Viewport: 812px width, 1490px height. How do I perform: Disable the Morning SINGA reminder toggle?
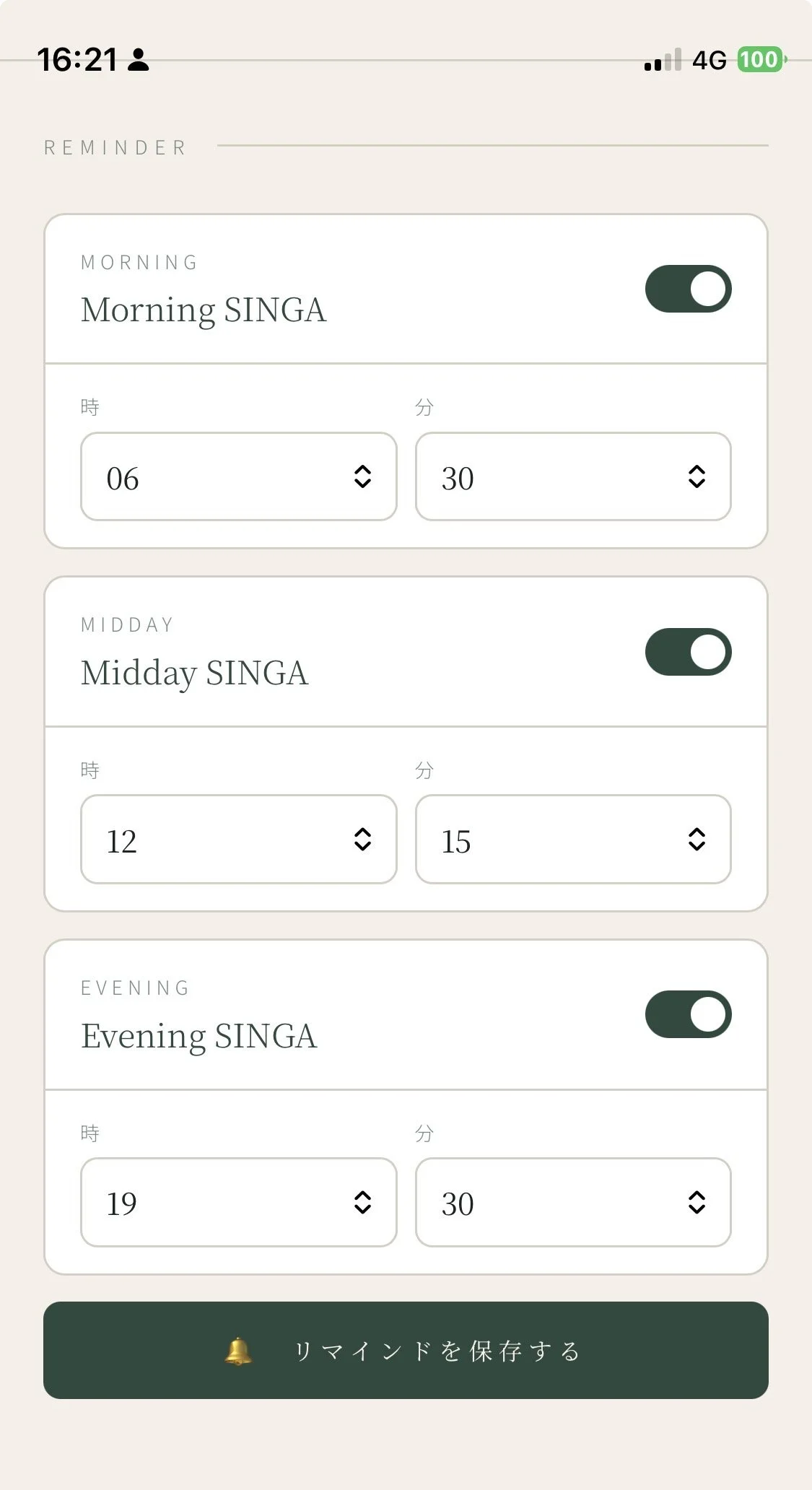click(688, 289)
